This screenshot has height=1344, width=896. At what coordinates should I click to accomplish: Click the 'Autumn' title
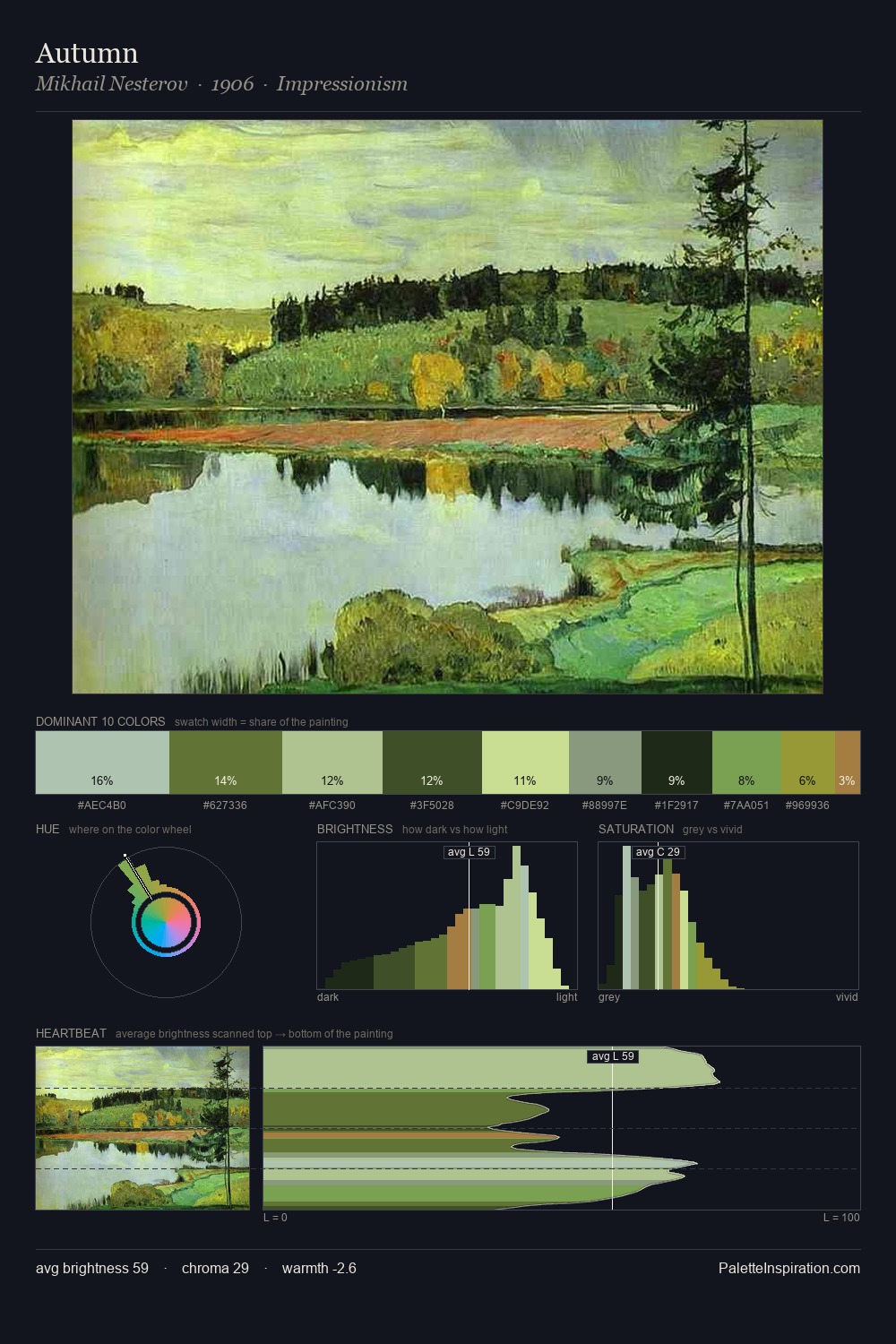tap(87, 53)
